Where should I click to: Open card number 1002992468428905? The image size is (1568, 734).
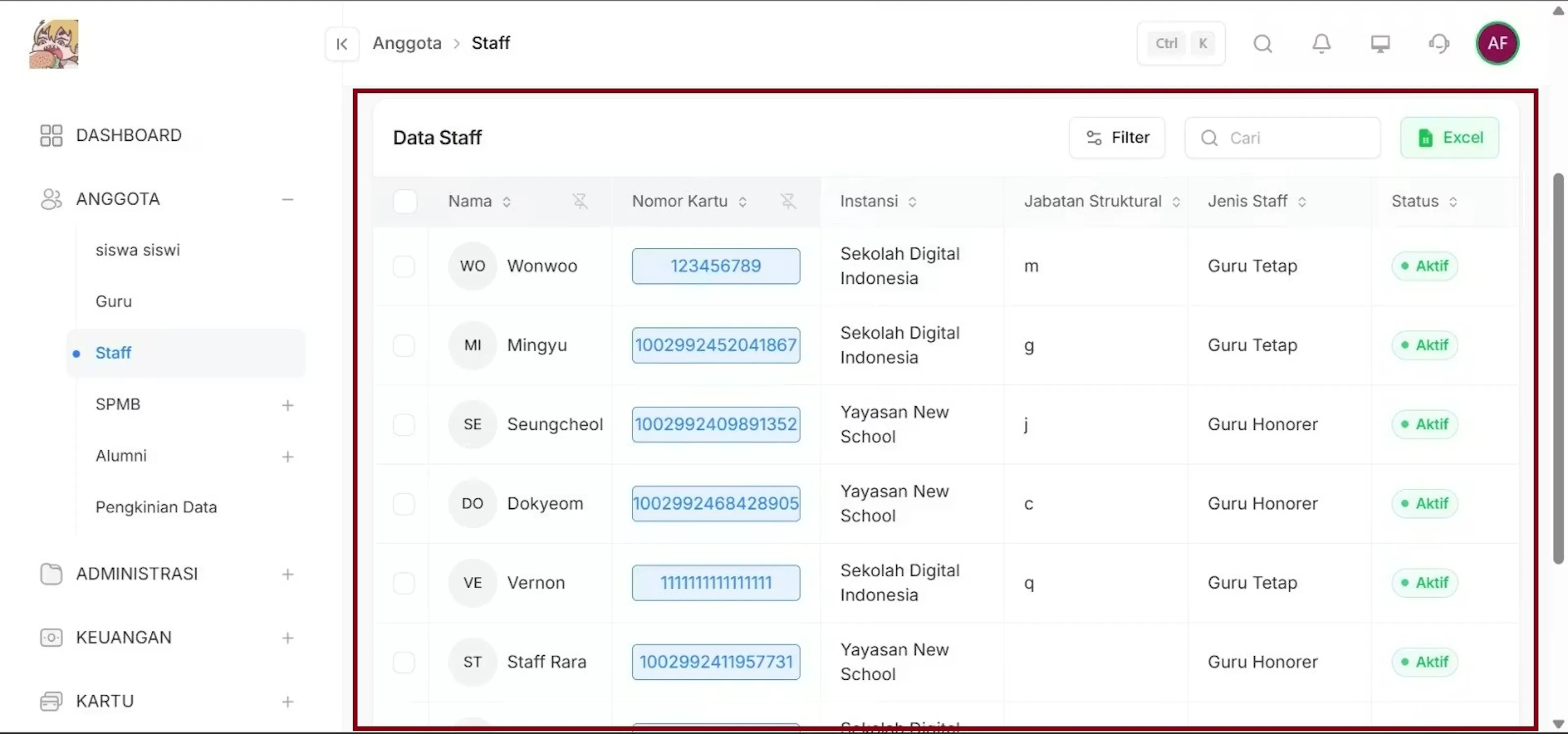point(716,504)
